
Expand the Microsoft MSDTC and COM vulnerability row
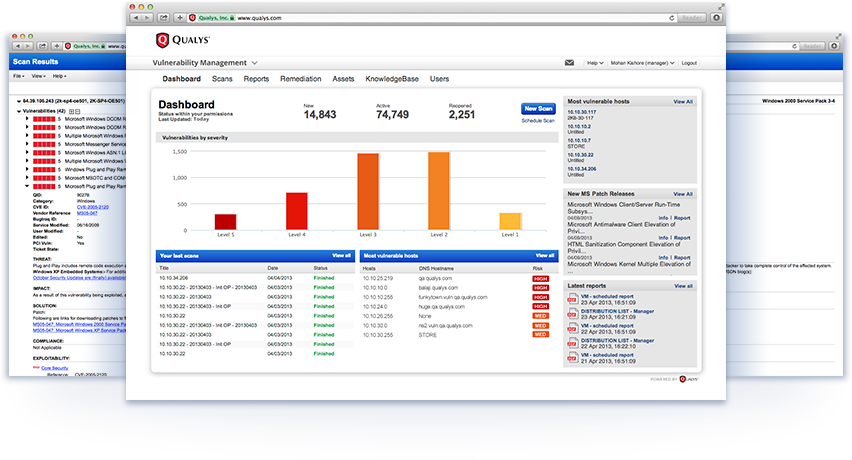pyautogui.click(x=27, y=178)
